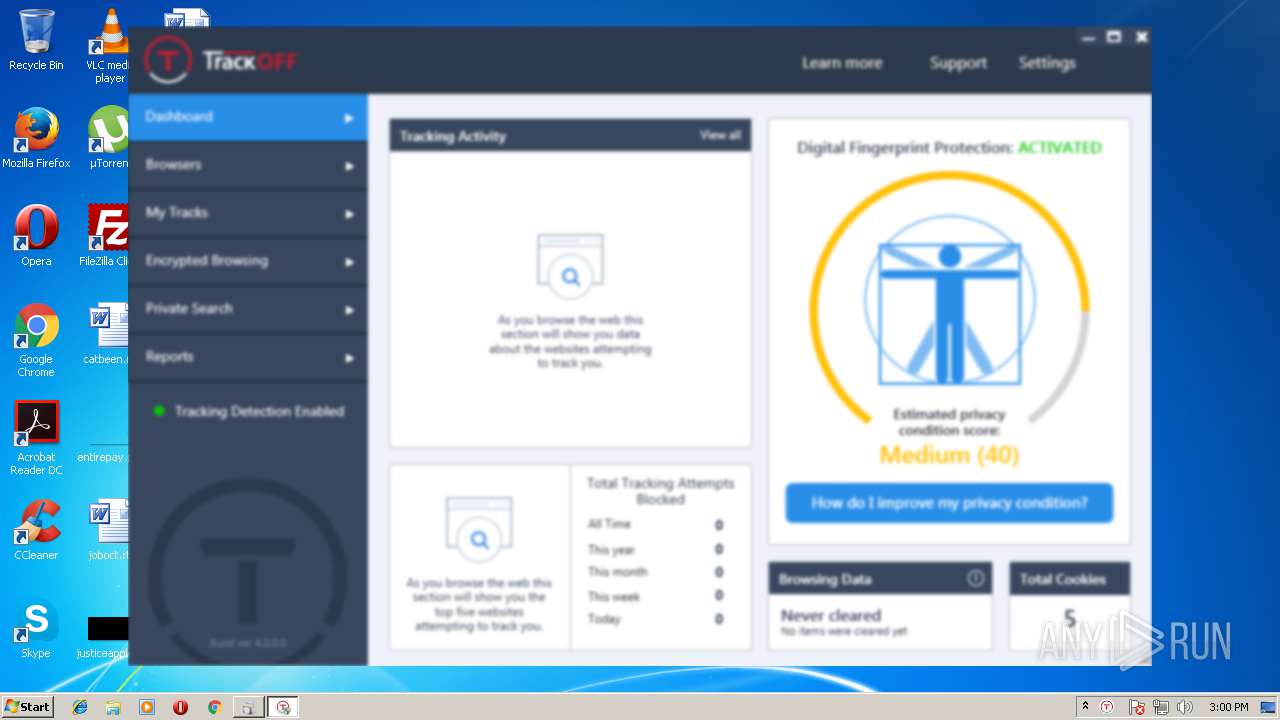The height and width of the screenshot is (720, 1280).
Task: Open the Browsers section in sidebar
Action: 248,165
